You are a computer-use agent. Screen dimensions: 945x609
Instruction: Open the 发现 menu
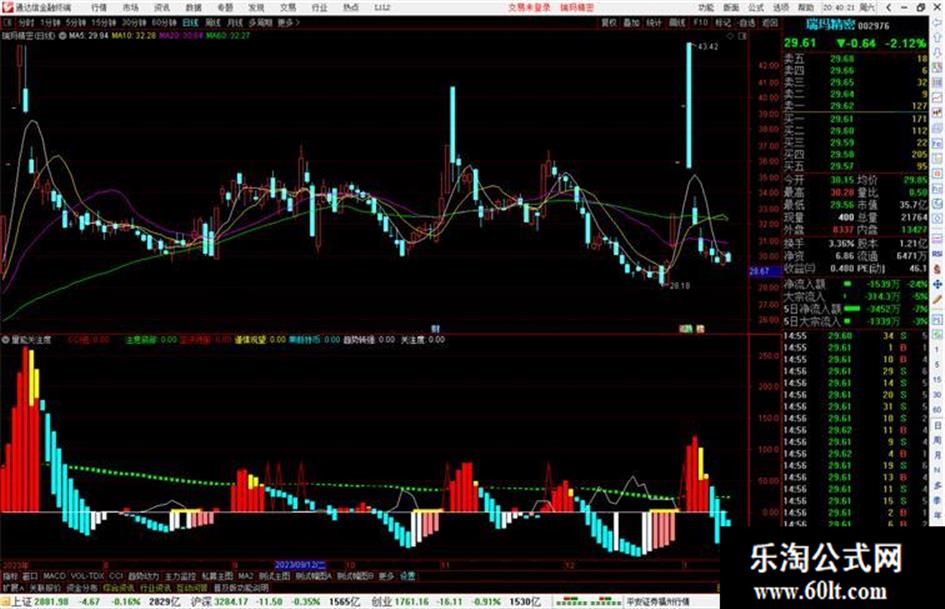click(x=256, y=7)
